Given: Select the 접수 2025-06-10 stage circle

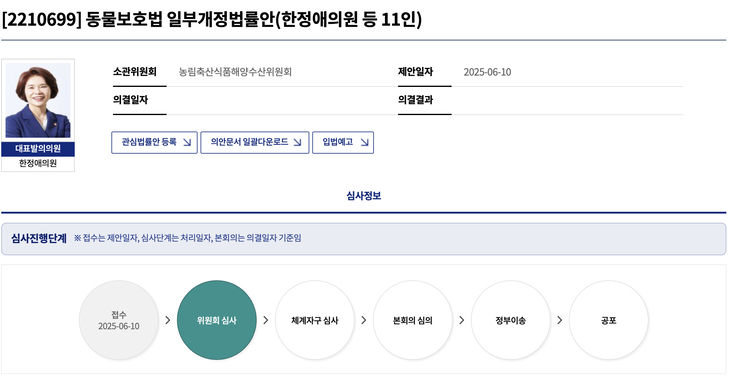Looking at the screenshot, I should (119, 320).
